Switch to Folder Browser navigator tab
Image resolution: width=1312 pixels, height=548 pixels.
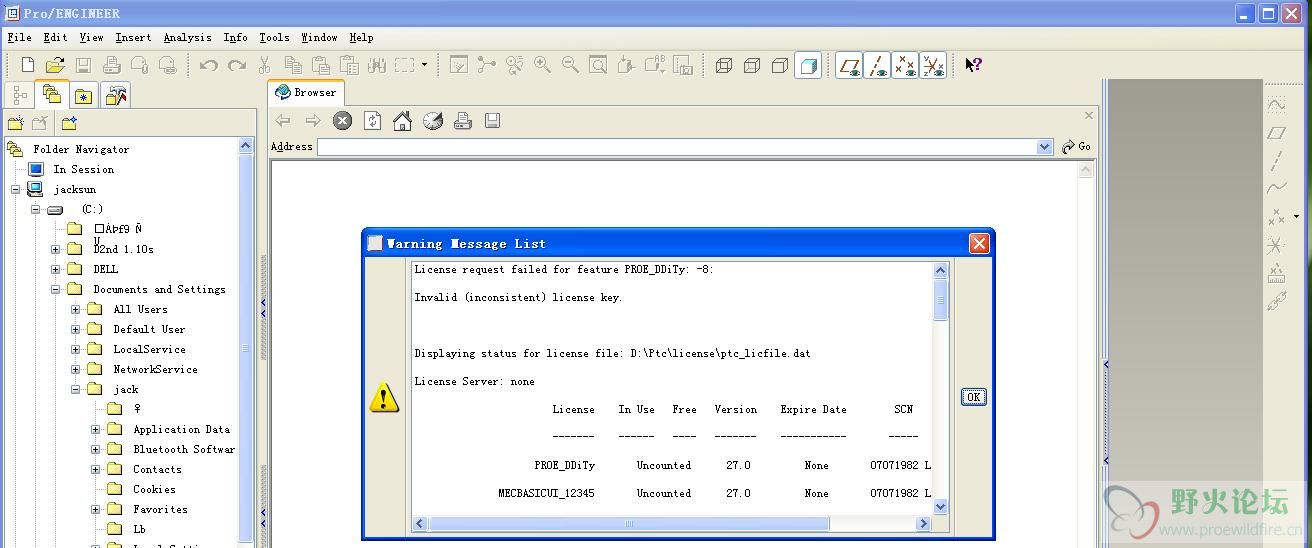[x=52, y=95]
